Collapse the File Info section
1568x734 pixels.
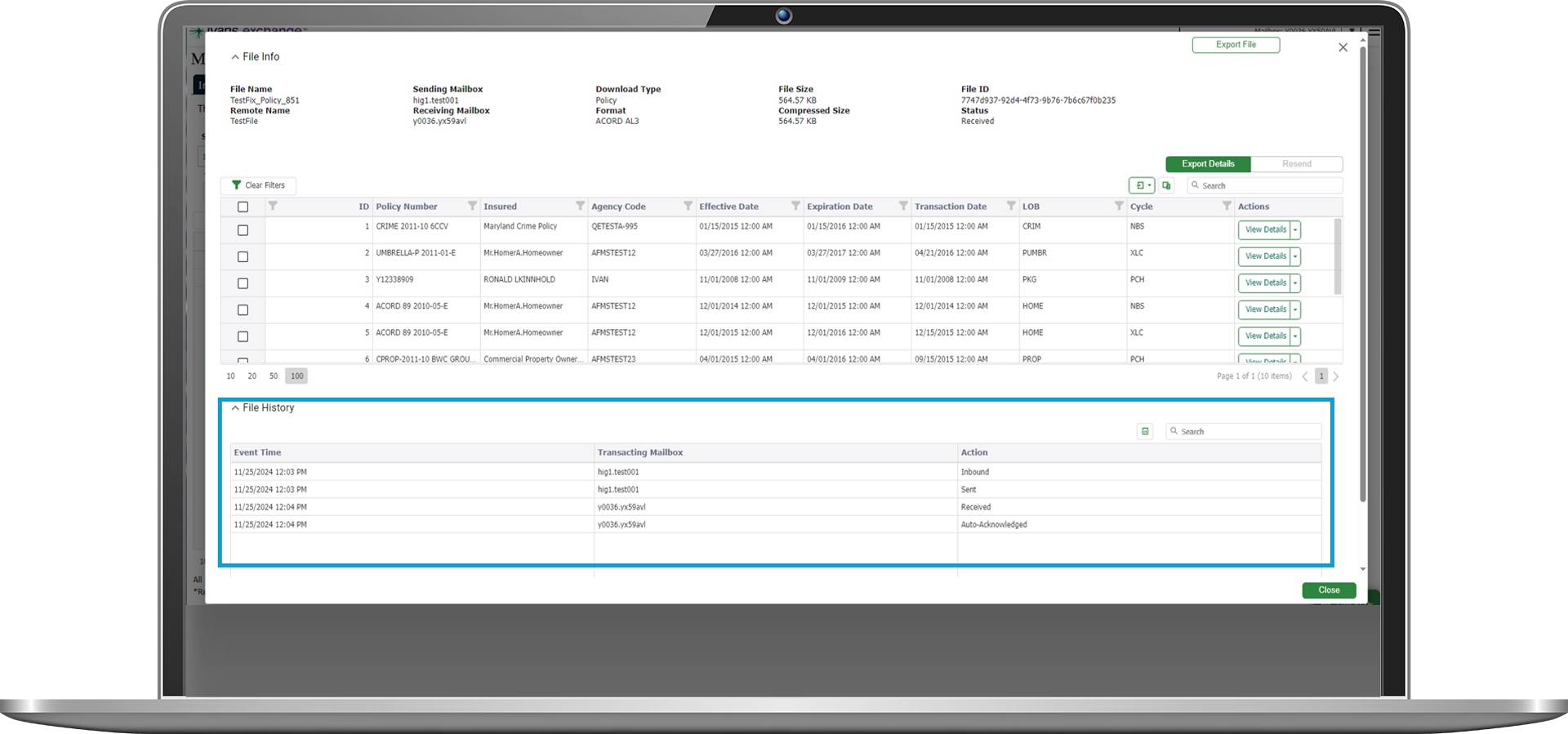(235, 57)
